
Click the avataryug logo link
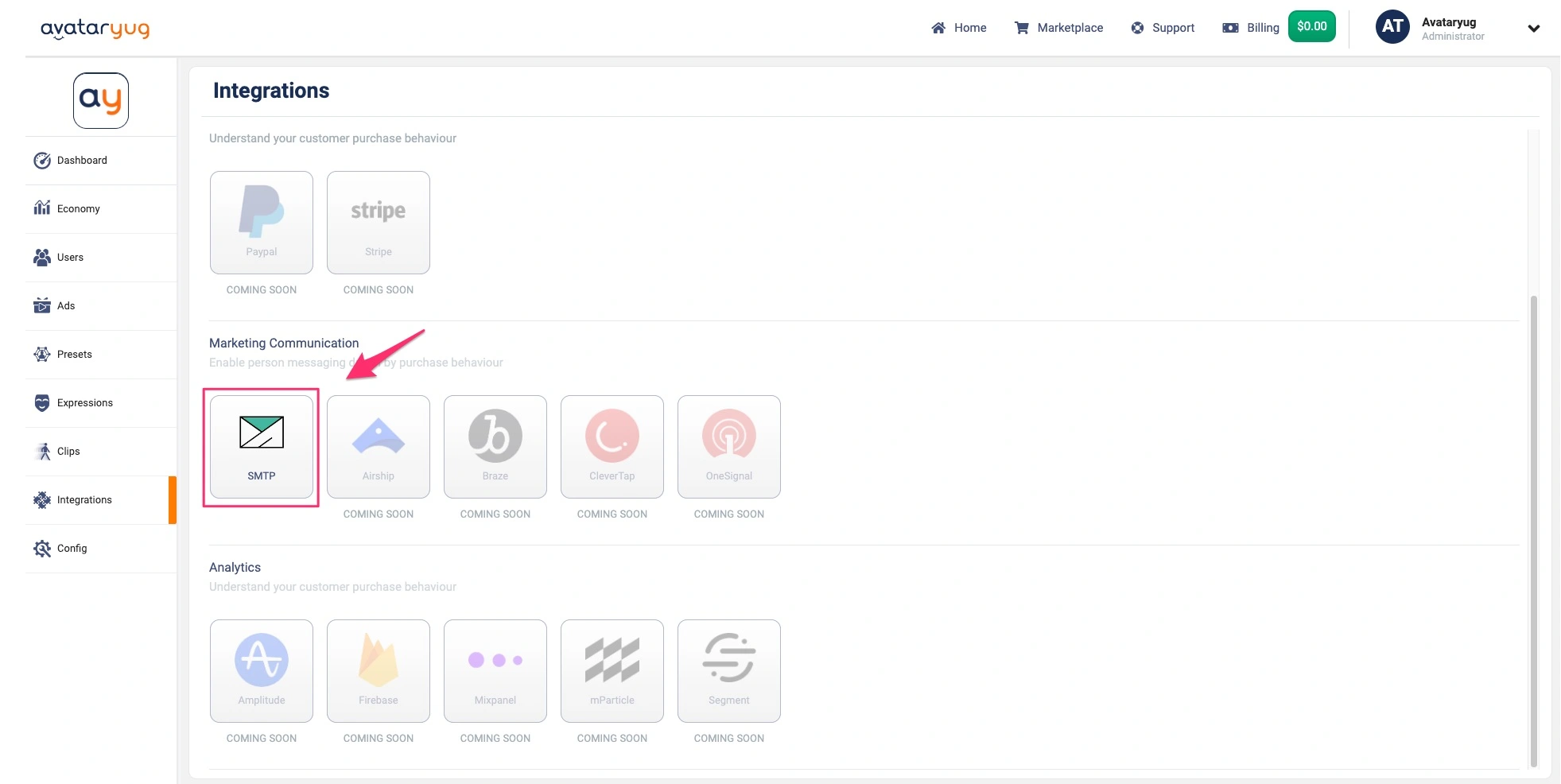click(x=95, y=29)
